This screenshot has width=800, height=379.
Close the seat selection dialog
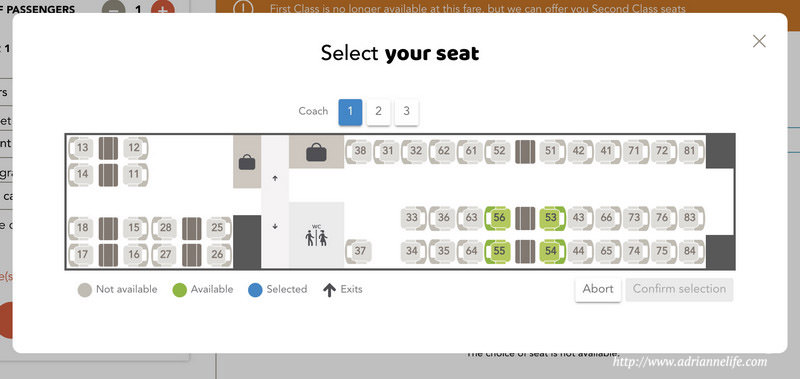[759, 41]
